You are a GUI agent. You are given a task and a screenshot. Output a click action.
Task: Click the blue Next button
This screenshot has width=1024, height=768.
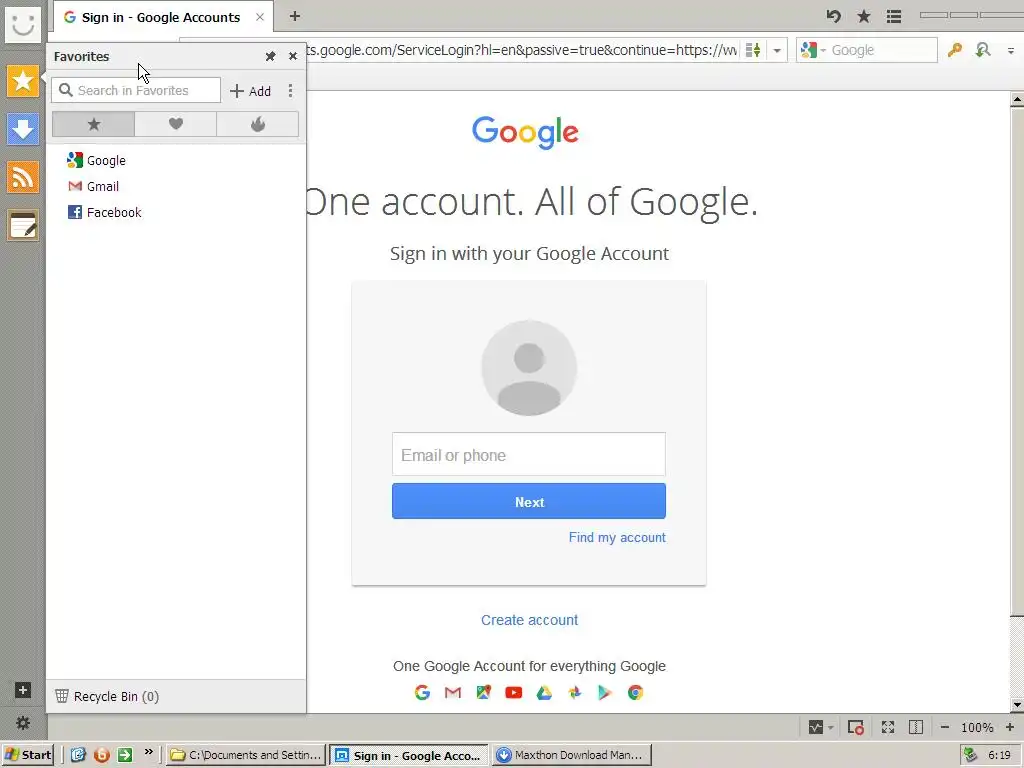point(529,502)
